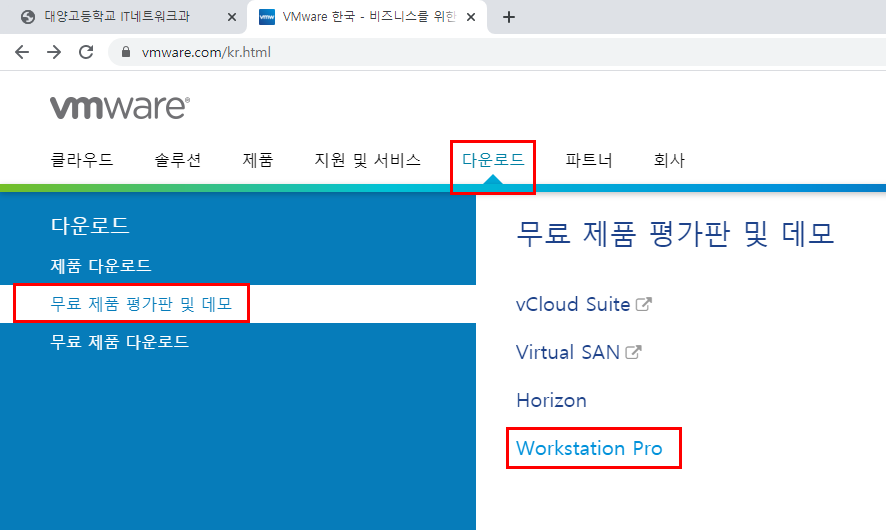Select 제품 다운로드 in the sidebar
The width and height of the screenshot is (886, 530).
pos(101,266)
